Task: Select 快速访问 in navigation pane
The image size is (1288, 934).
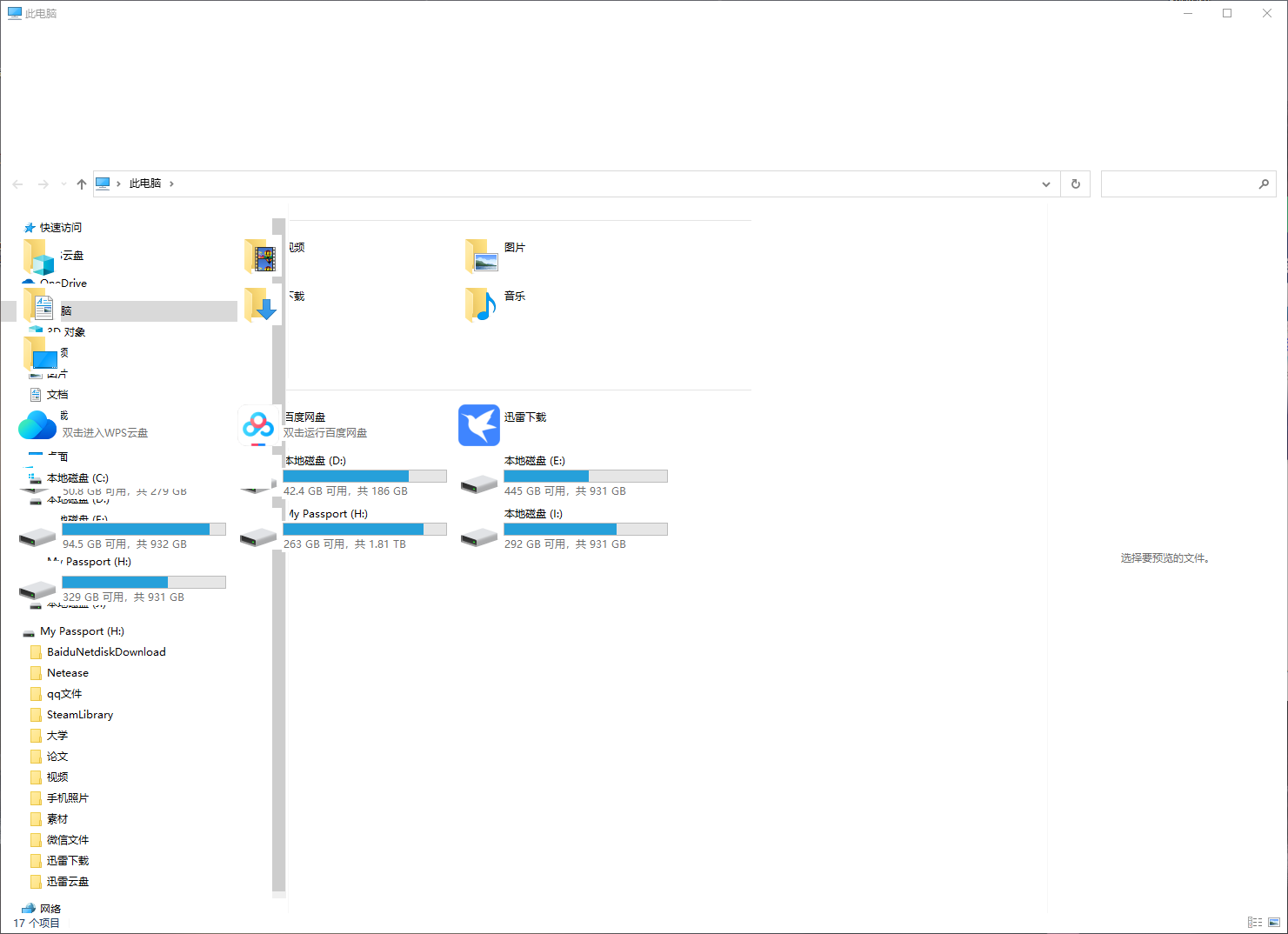Action: click(61, 228)
